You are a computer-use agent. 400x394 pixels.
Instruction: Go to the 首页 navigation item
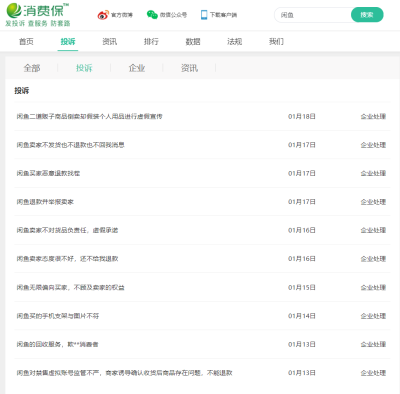pyautogui.click(x=26, y=42)
